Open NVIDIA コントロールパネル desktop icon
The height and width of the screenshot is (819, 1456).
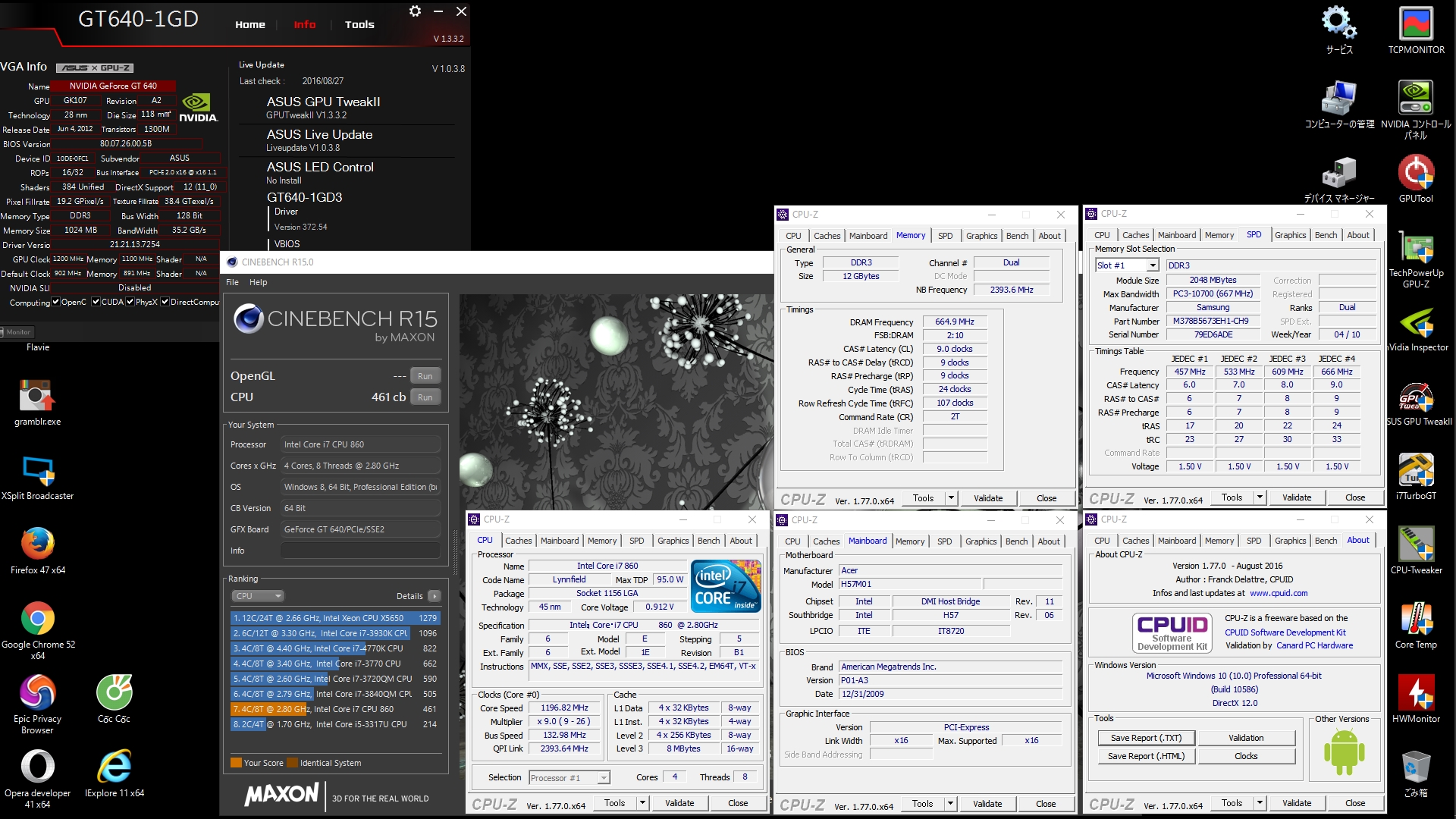point(1416,109)
